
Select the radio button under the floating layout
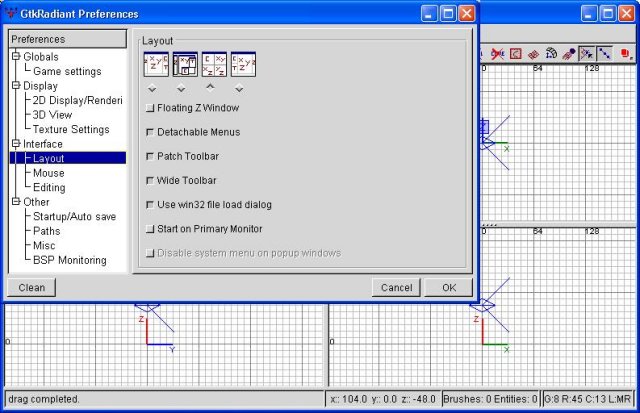[181, 88]
